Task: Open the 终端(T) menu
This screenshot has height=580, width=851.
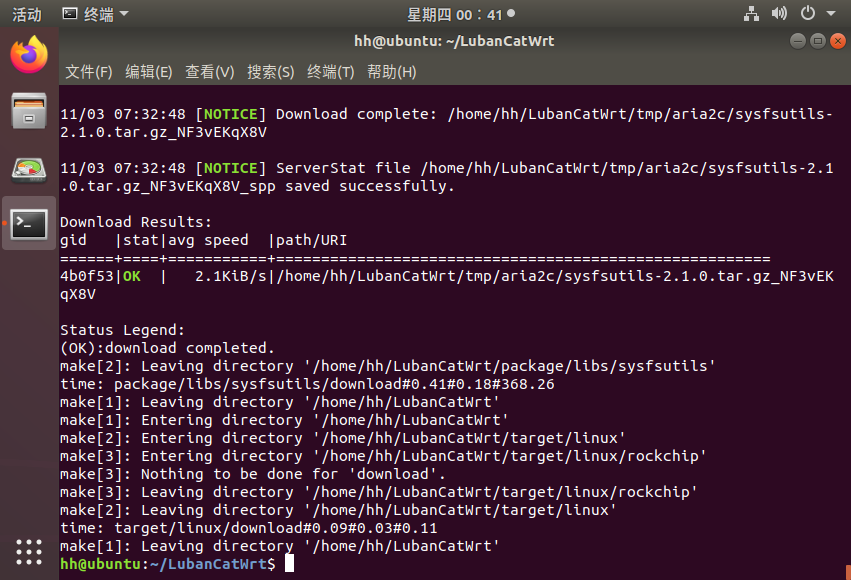Action: coord(331,72)
